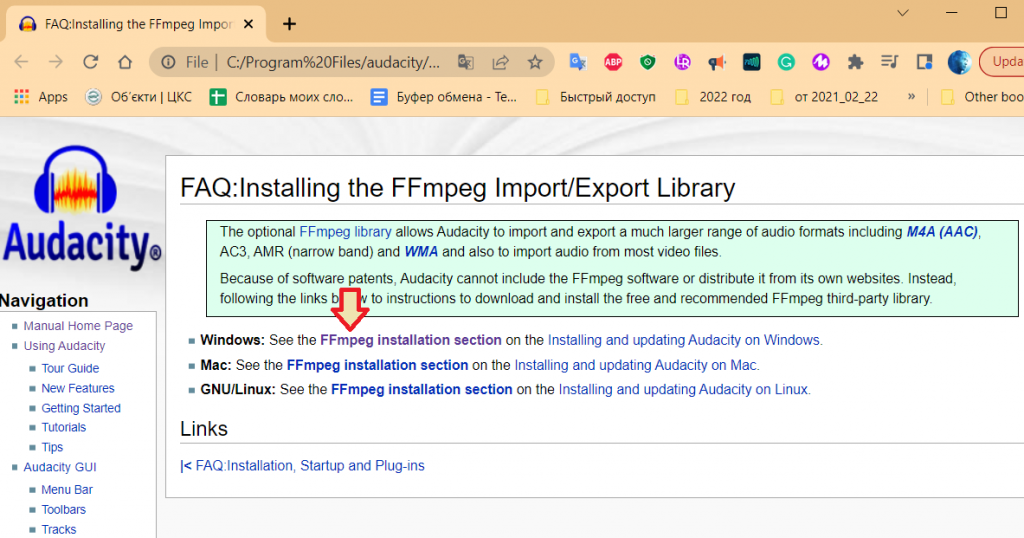Open the M4A (AAC) link
This screenshot has height=538, width=1024.
click(x=942, y=232)
